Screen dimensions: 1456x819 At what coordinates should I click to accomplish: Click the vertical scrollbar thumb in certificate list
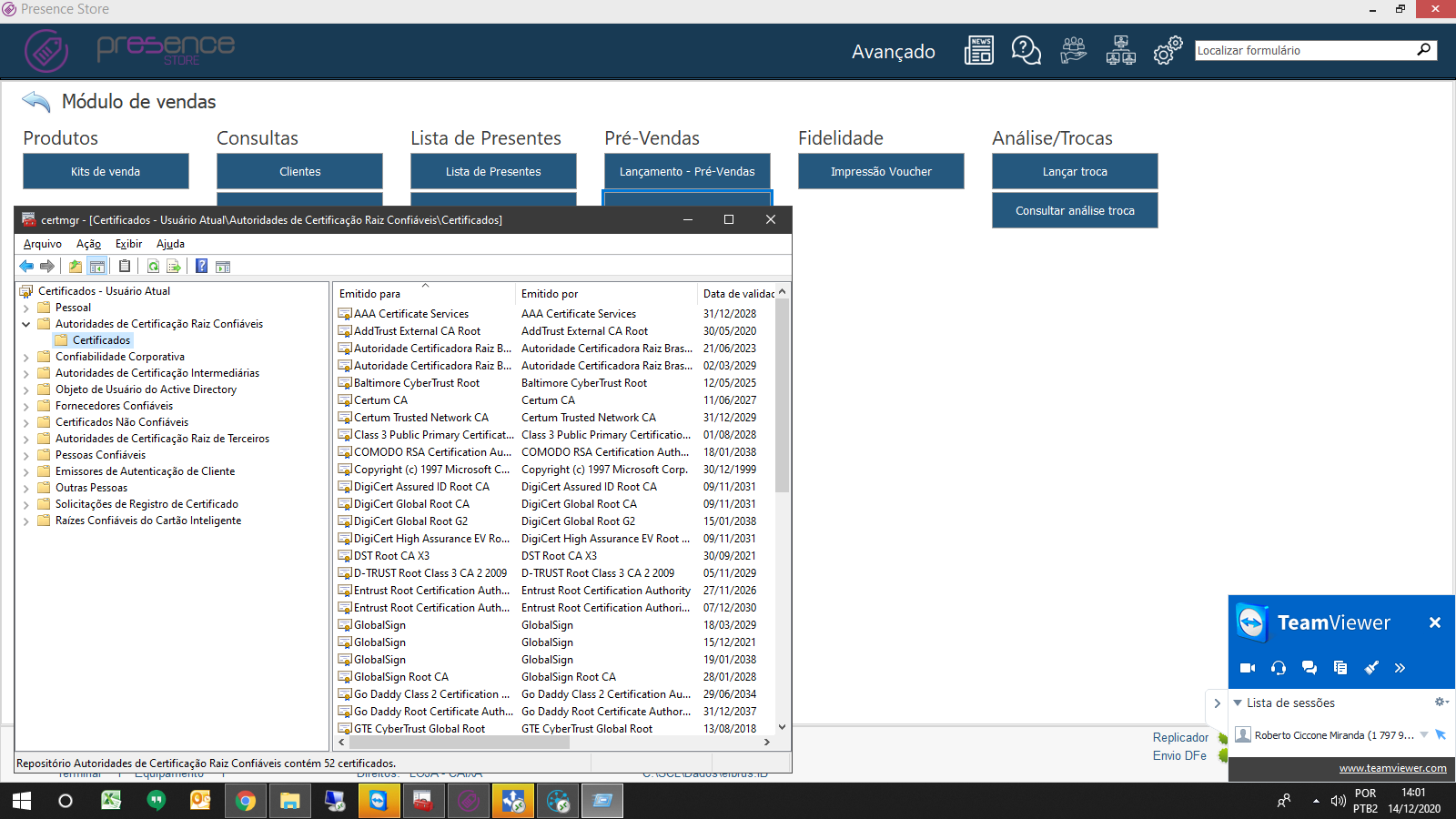pos(782,396)
